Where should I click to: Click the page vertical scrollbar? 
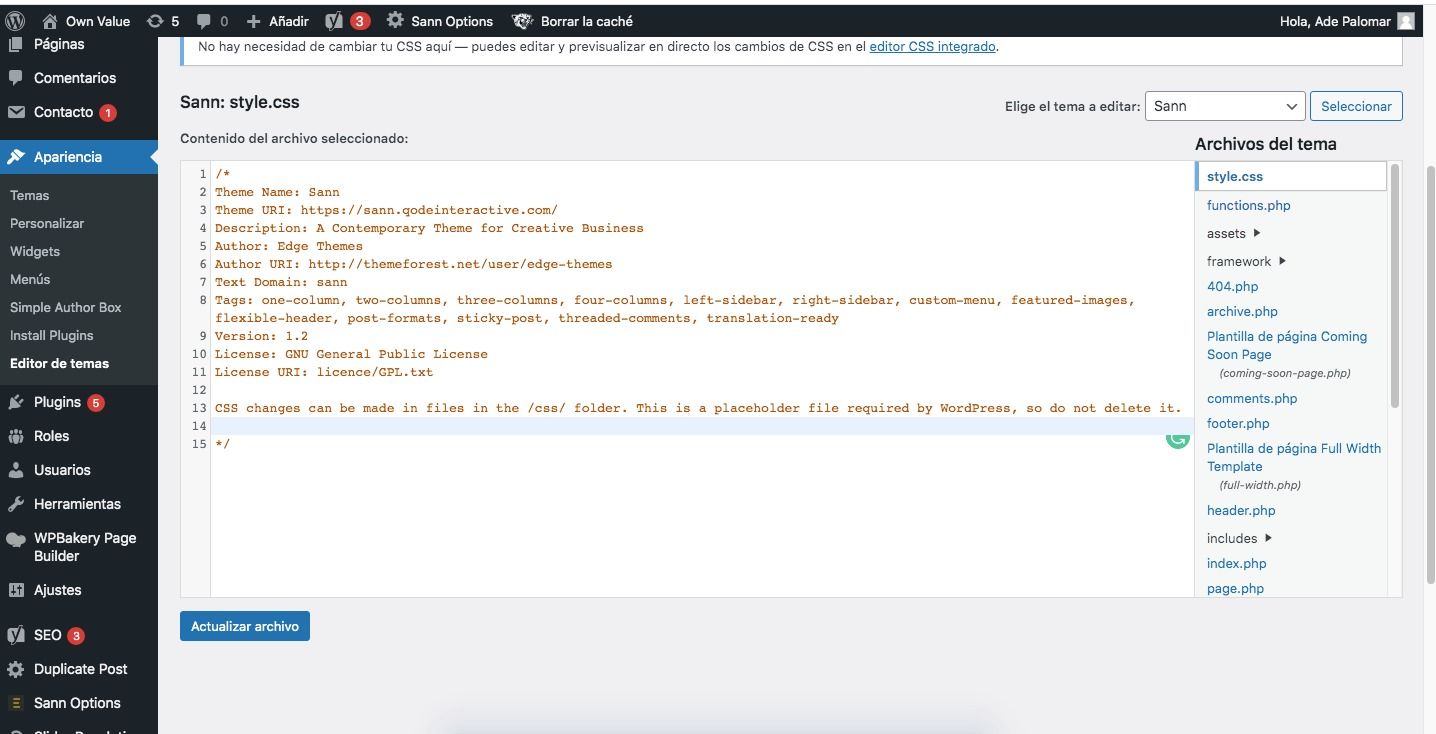(1429, 375)
